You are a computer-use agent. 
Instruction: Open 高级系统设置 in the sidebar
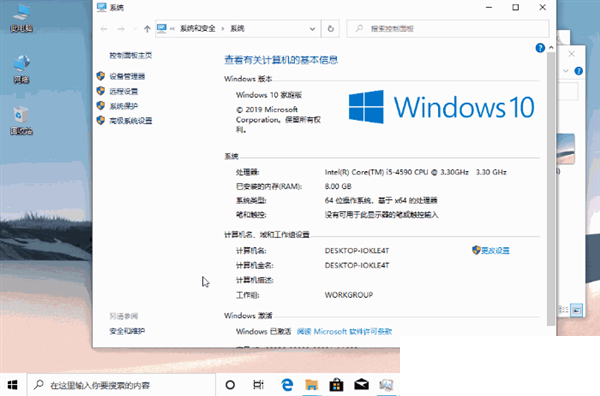click(x=131, y=121)
